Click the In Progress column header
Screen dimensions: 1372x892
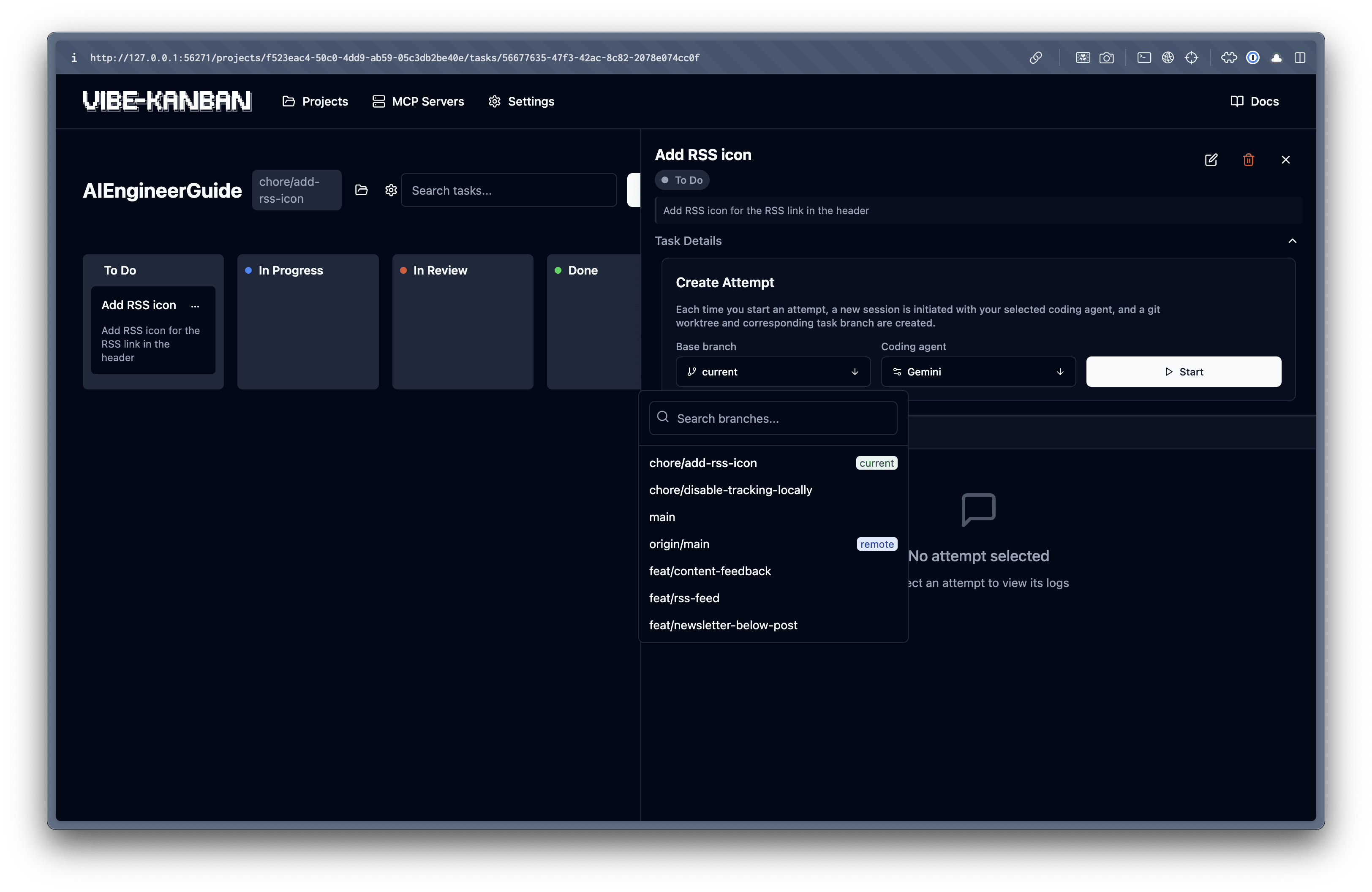[291, 270]
